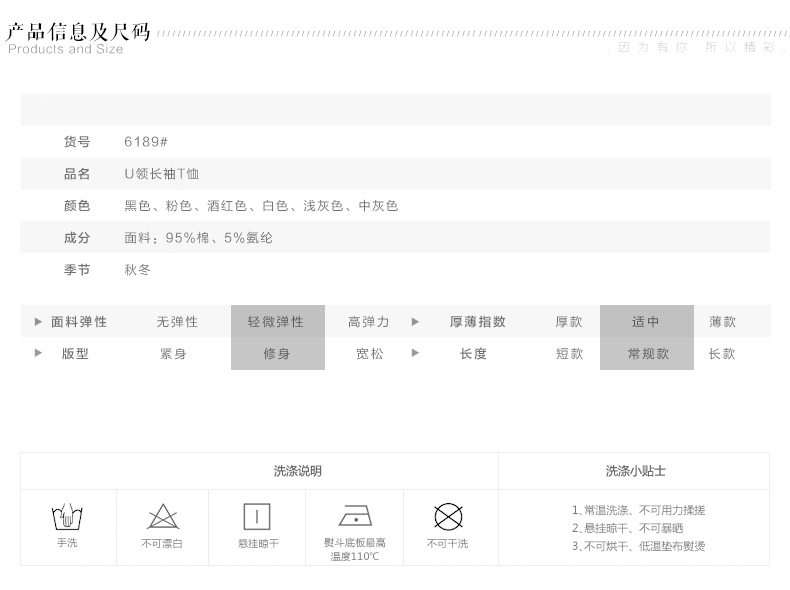Screen dimensions: 790x590
Task: Expand the 版型 row arrow
Action: point(38,354)
